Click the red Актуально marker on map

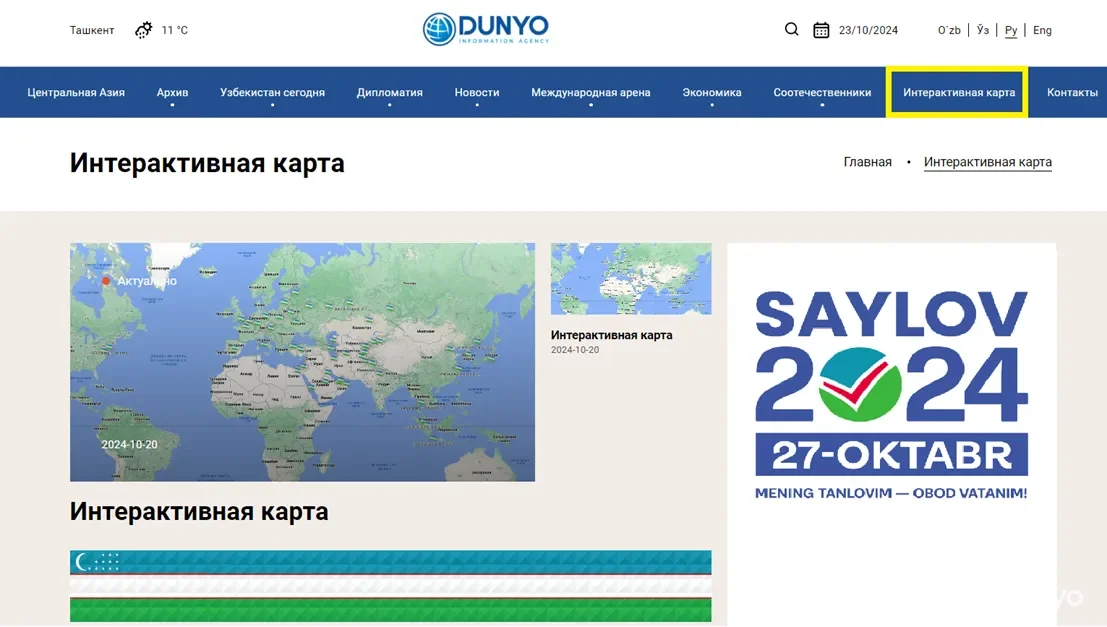pyautogui.click(x=106, y=281)
